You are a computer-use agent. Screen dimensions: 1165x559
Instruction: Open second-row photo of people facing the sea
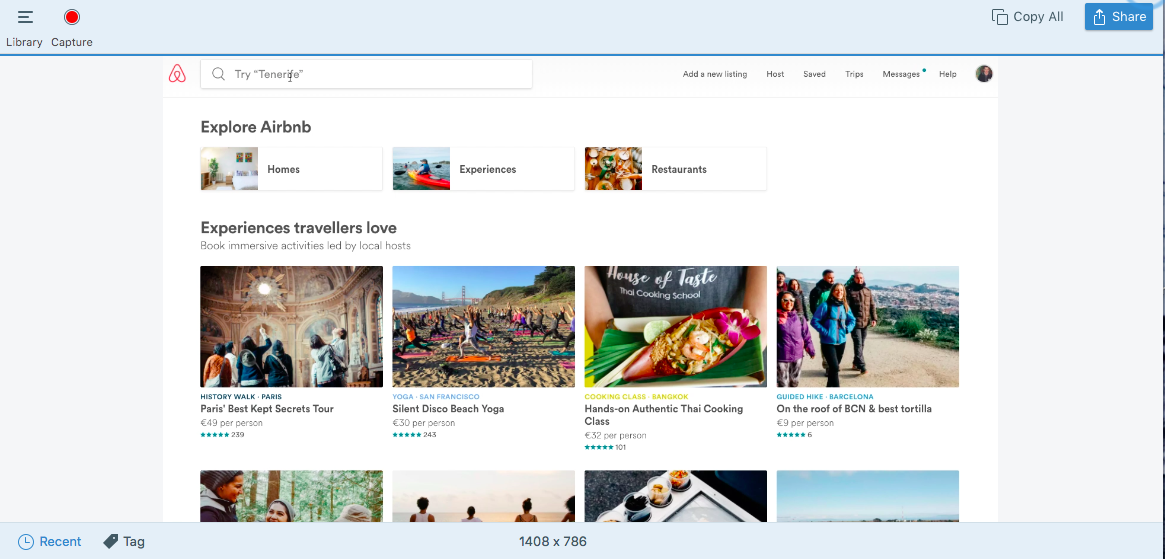click(484, 496)
